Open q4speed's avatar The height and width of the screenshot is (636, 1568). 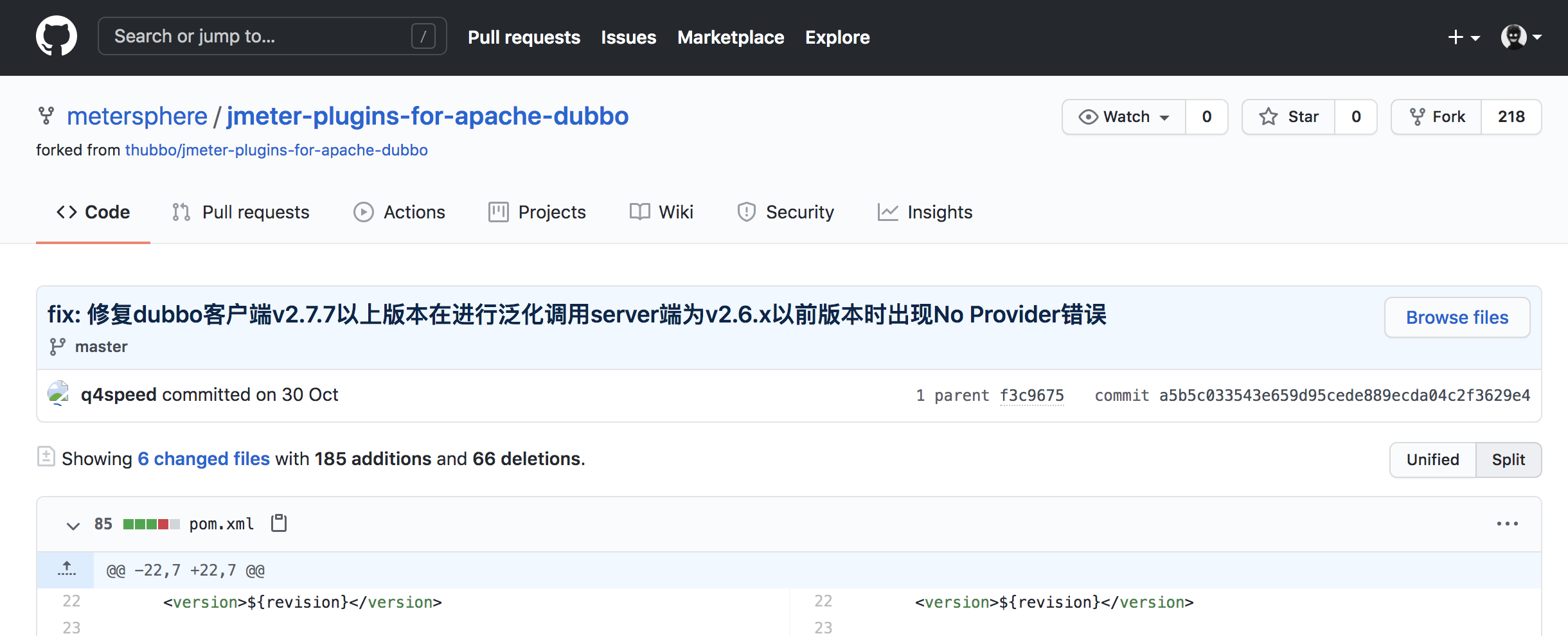[x=58, y=394]
